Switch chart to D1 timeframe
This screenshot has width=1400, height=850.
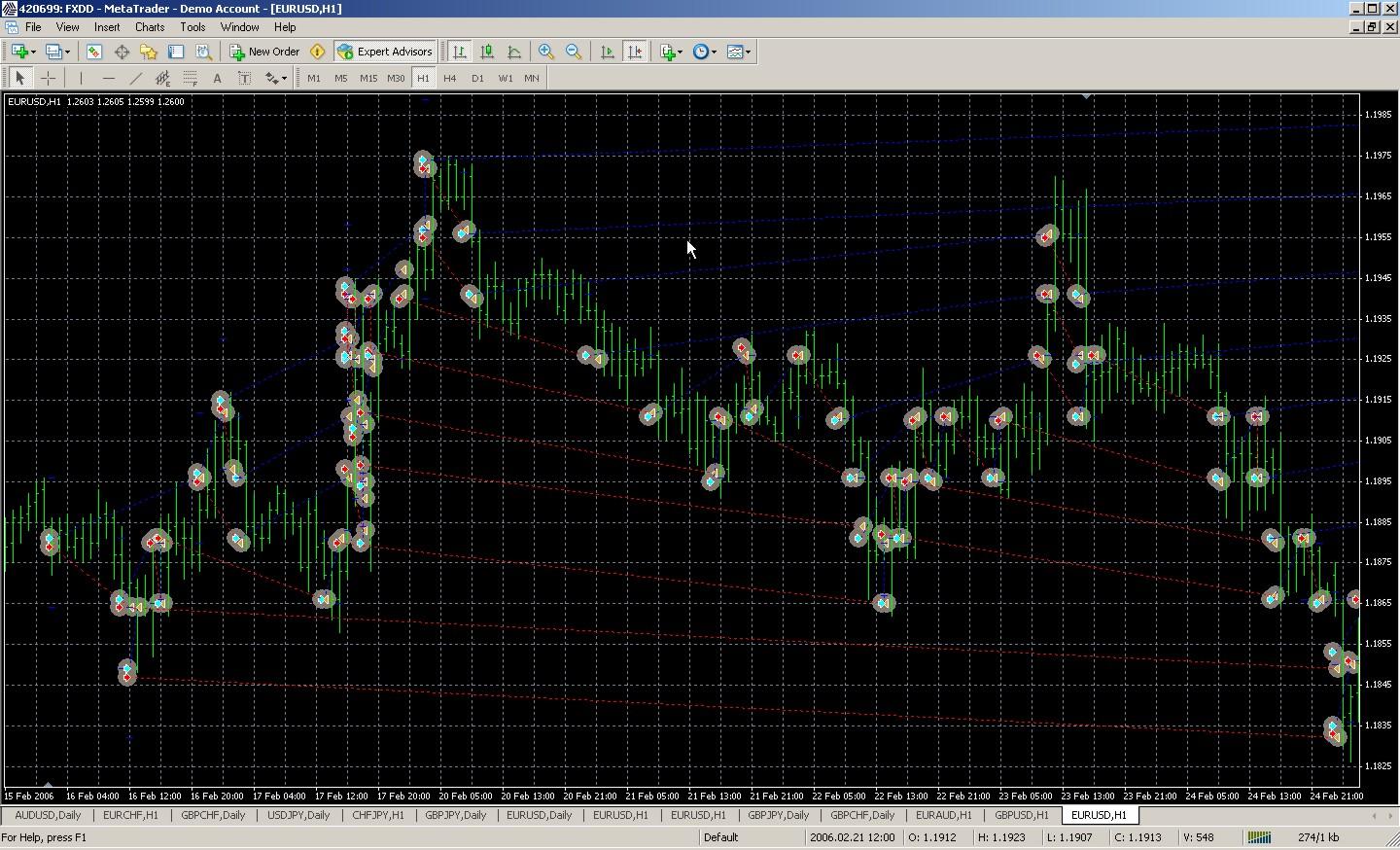(x=477, y=78)
